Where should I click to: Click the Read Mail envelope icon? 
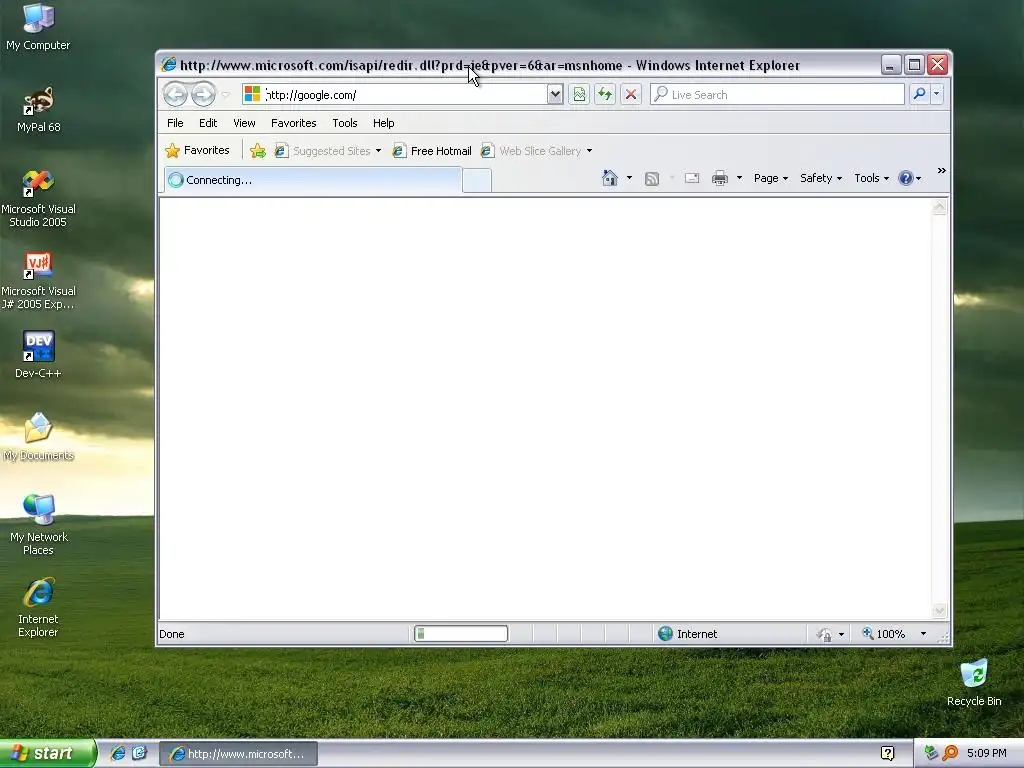[692, 178]
